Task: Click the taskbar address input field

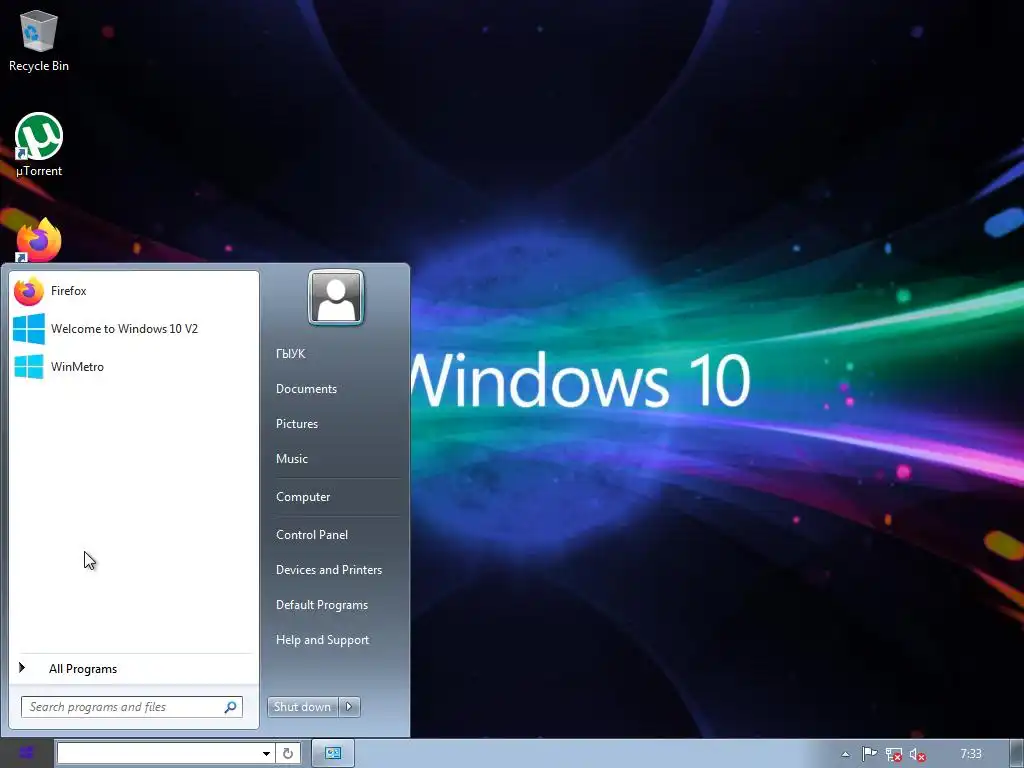Action: [x=157, y=754]
